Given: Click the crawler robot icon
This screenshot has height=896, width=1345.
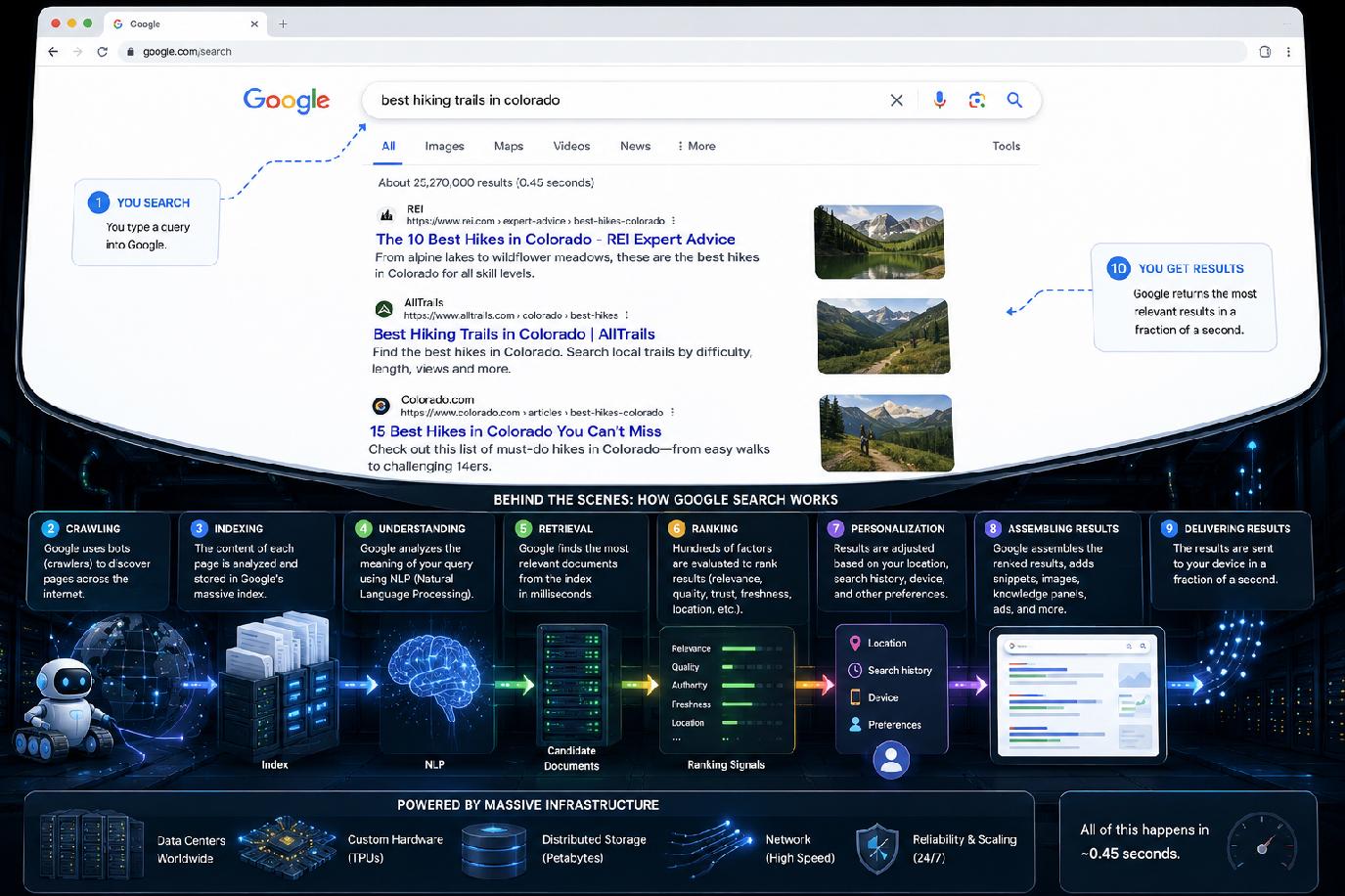Looking at the screenshot, I should (x=61, y=708).
